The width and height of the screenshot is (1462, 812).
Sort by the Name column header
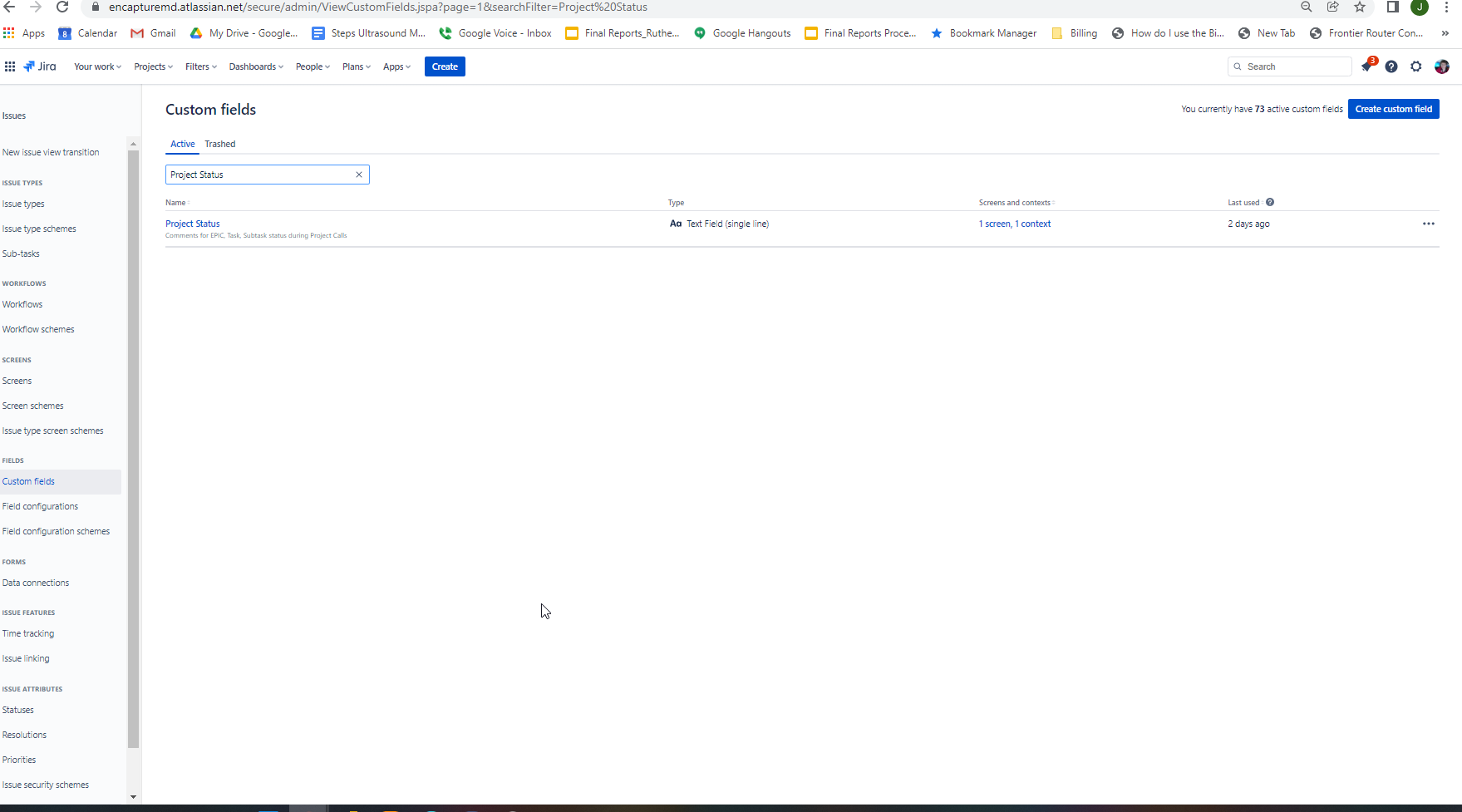(x=175, y=203)
